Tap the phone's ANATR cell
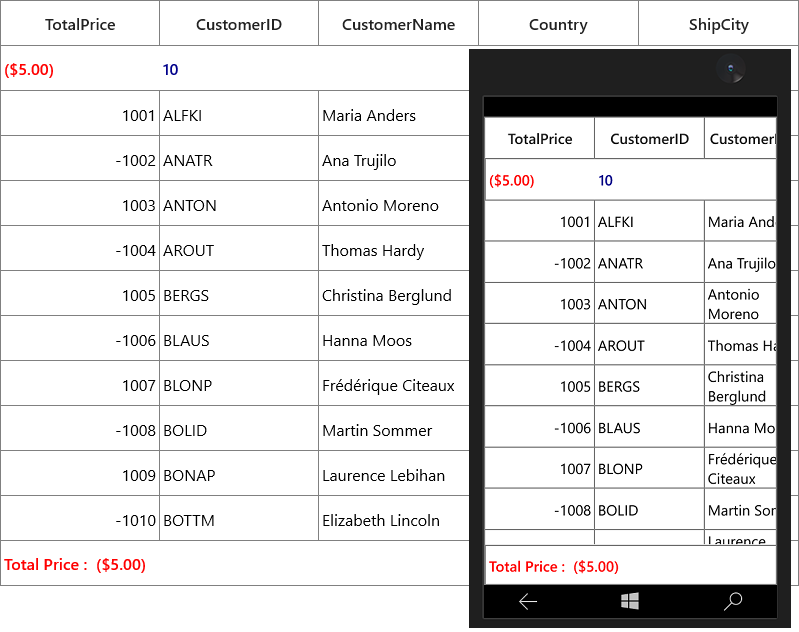Image resolution: width=799 pixels, height=632 pixels. click(649, 262)
